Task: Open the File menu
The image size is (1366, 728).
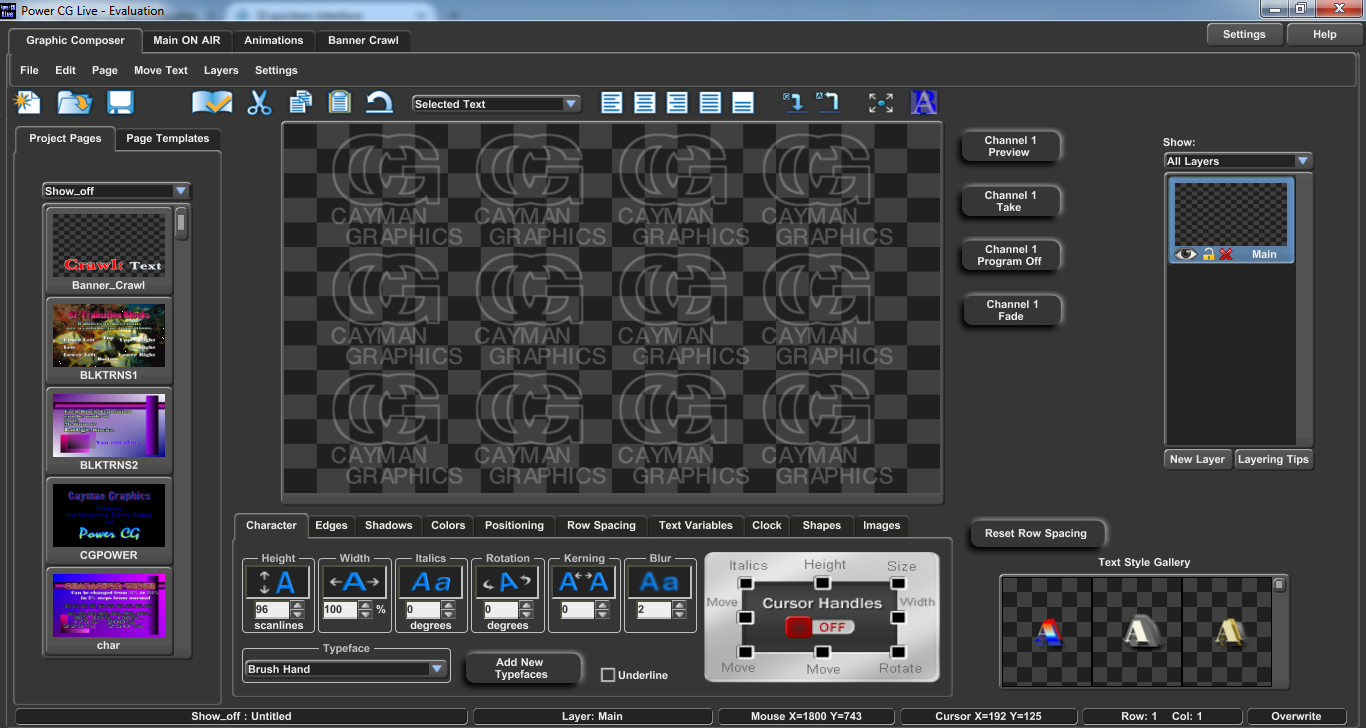Action: 29,70
